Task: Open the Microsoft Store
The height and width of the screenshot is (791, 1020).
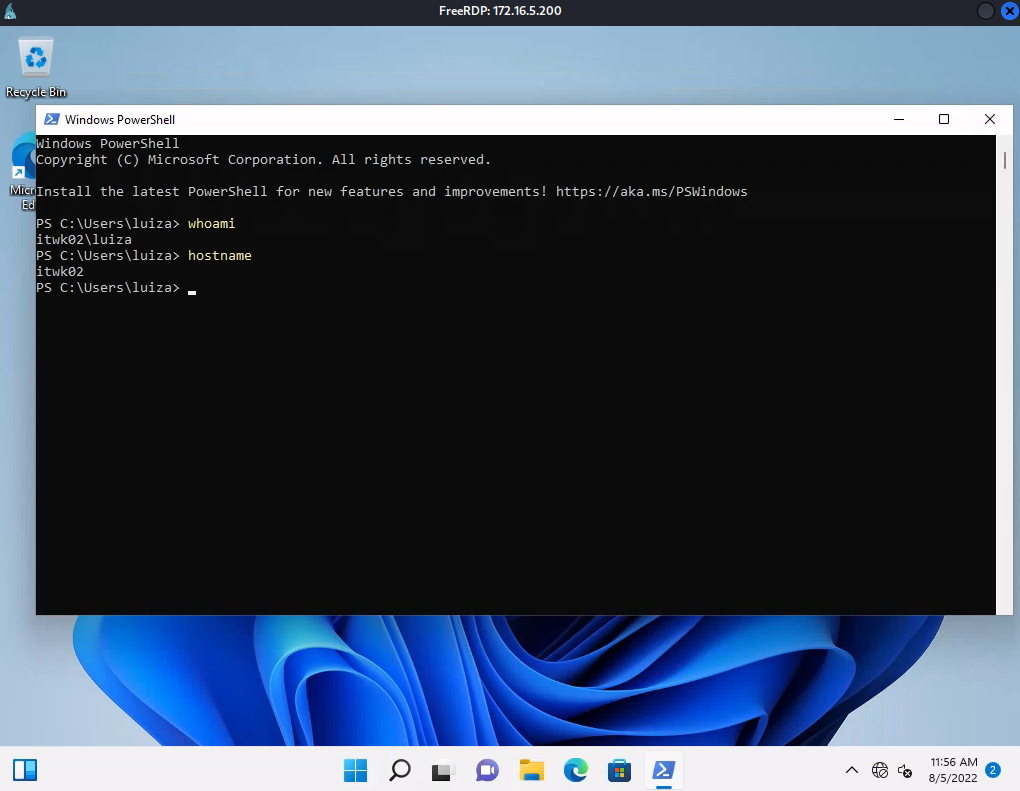Action: (x=620, y=770)
